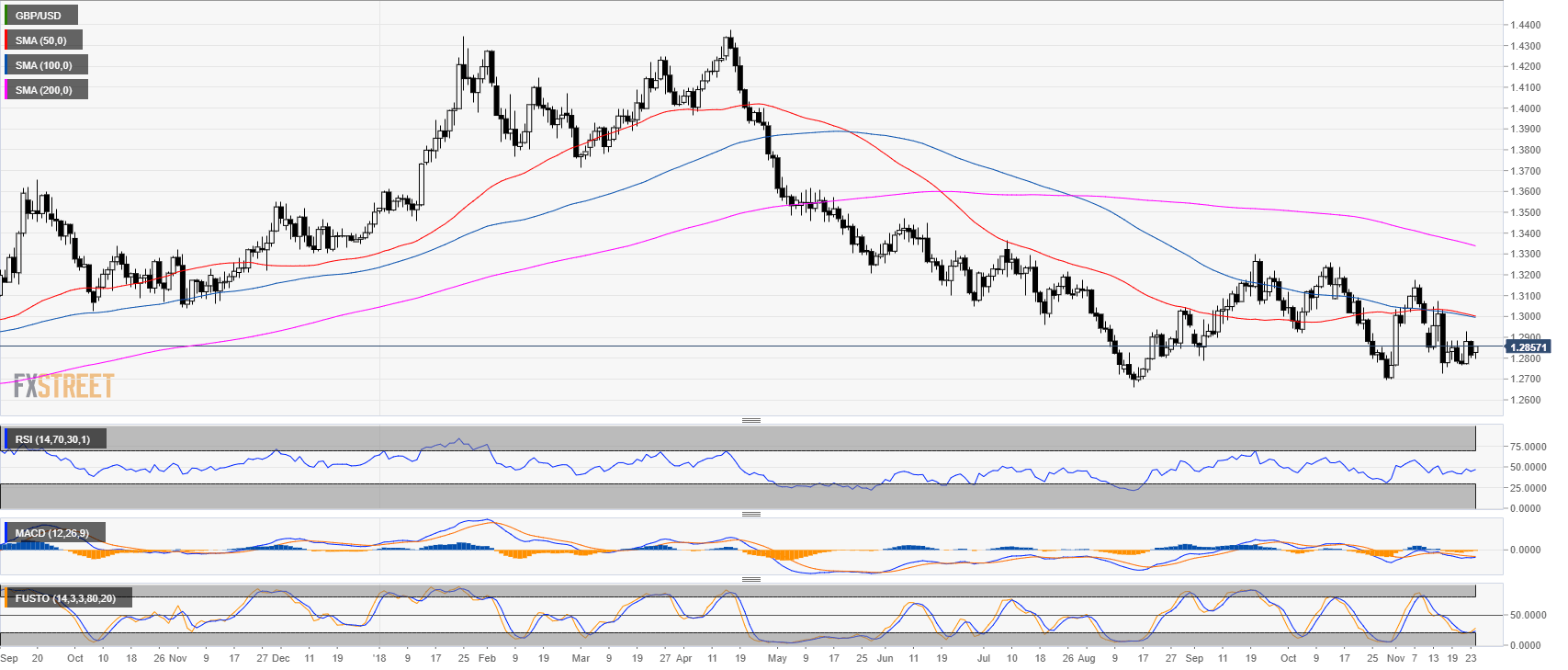Click the 1.4400 price axis label
The width and height of the screenshot is (1568, 670).
click(x=1525, y=25)
